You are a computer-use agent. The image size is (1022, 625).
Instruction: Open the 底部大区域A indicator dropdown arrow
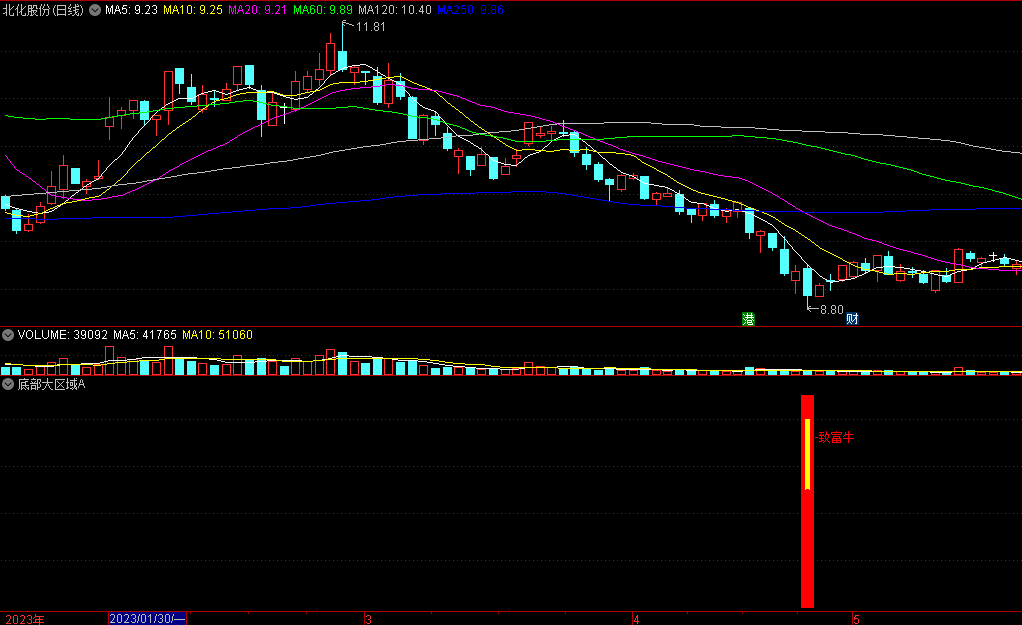coord(8,385)
